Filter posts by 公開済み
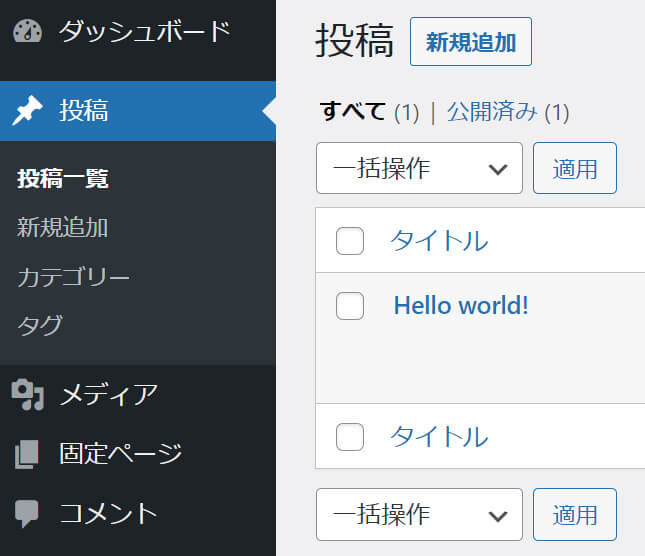This screenshot has height=556, width=645. 492,111
